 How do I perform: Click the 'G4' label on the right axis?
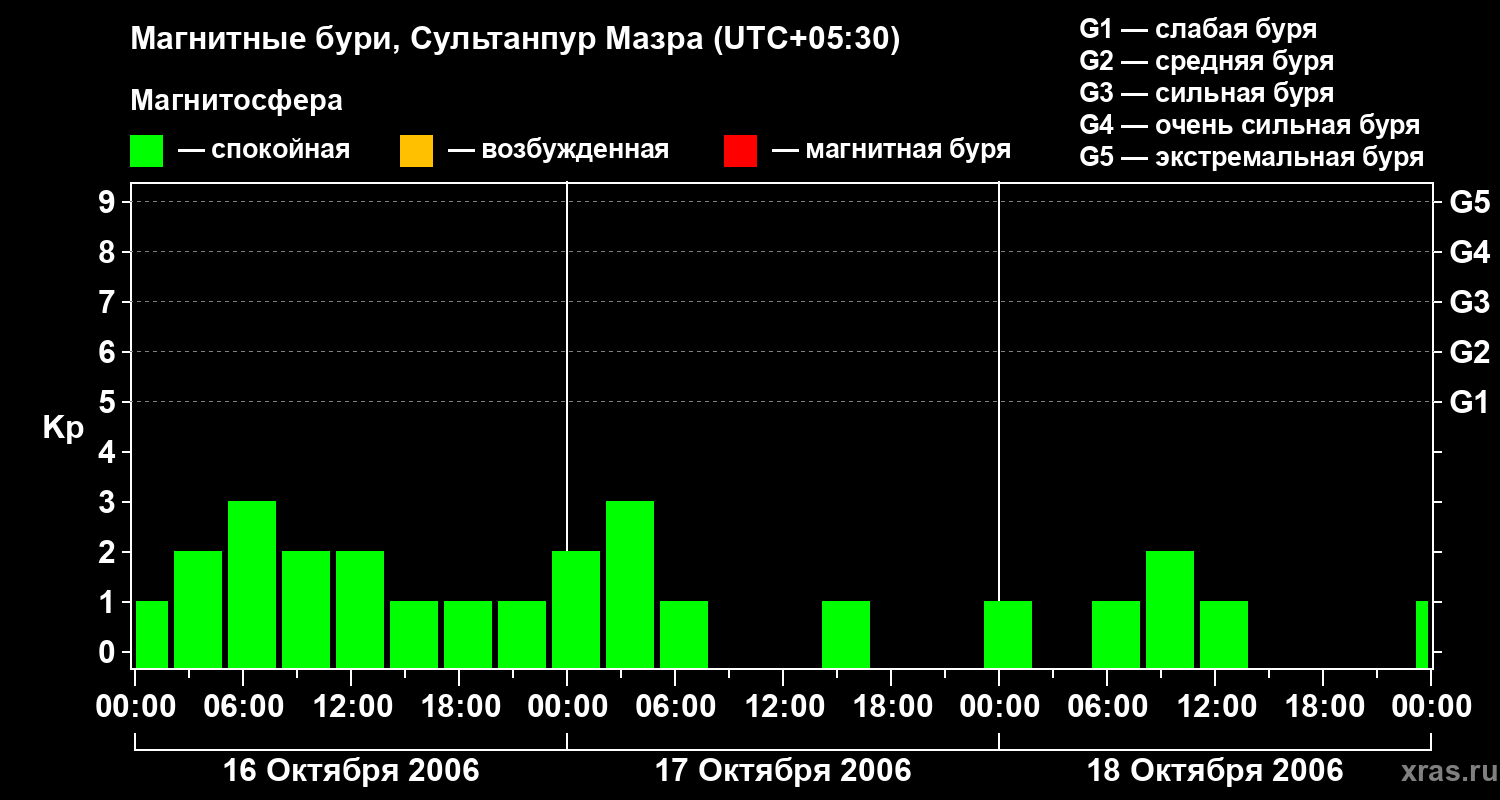point(1469,252)
